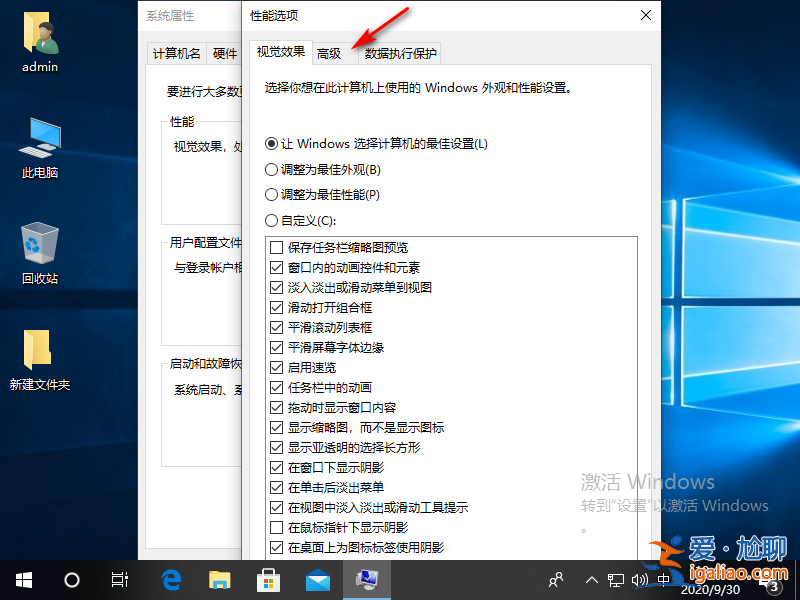Image resolution: width=800 pixels, height=600 pixels.
Task: Click the Cortana search icon on taskbar
Action: (70, 579)
